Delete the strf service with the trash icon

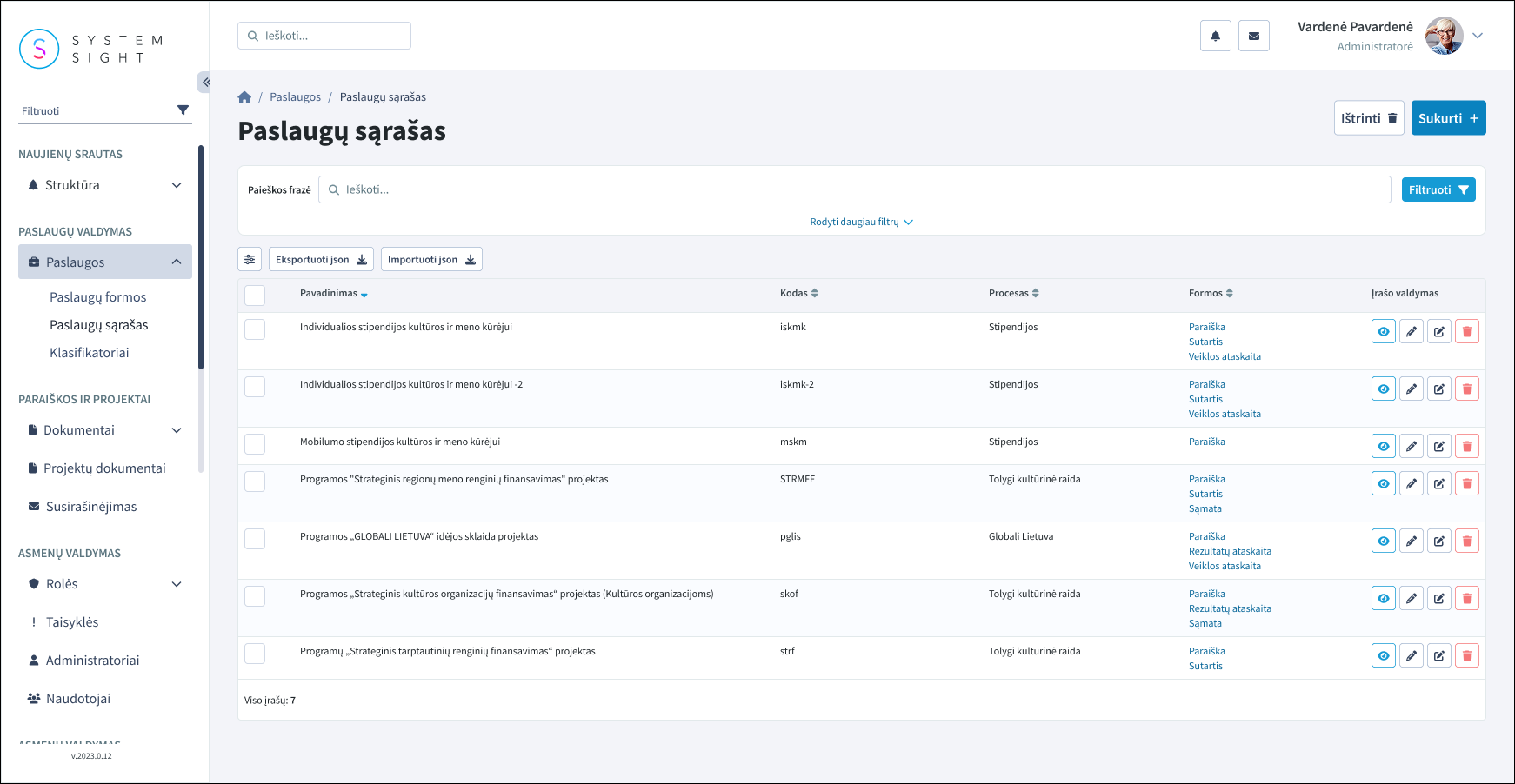(x=1466, y=655)
